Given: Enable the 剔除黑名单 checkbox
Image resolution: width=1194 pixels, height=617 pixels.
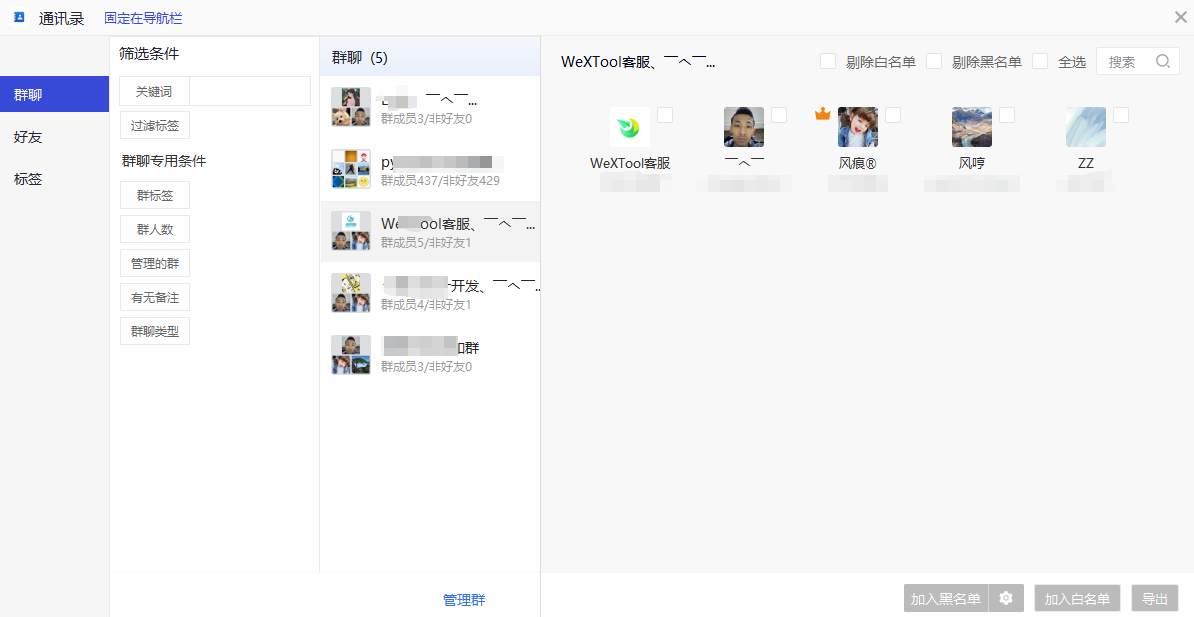Looking at the screenshot, I should pyautogui.click(x=934, y=61).
